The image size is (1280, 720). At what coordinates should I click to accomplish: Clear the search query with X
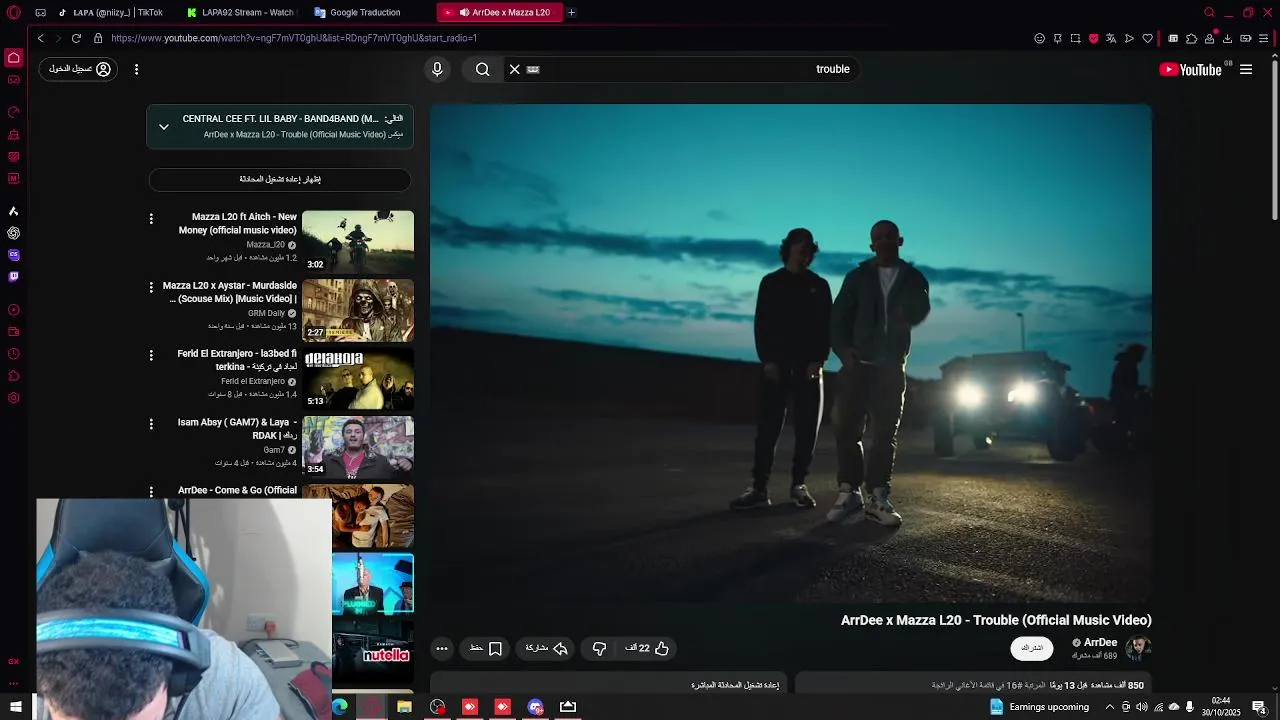[x=515, y=69]
